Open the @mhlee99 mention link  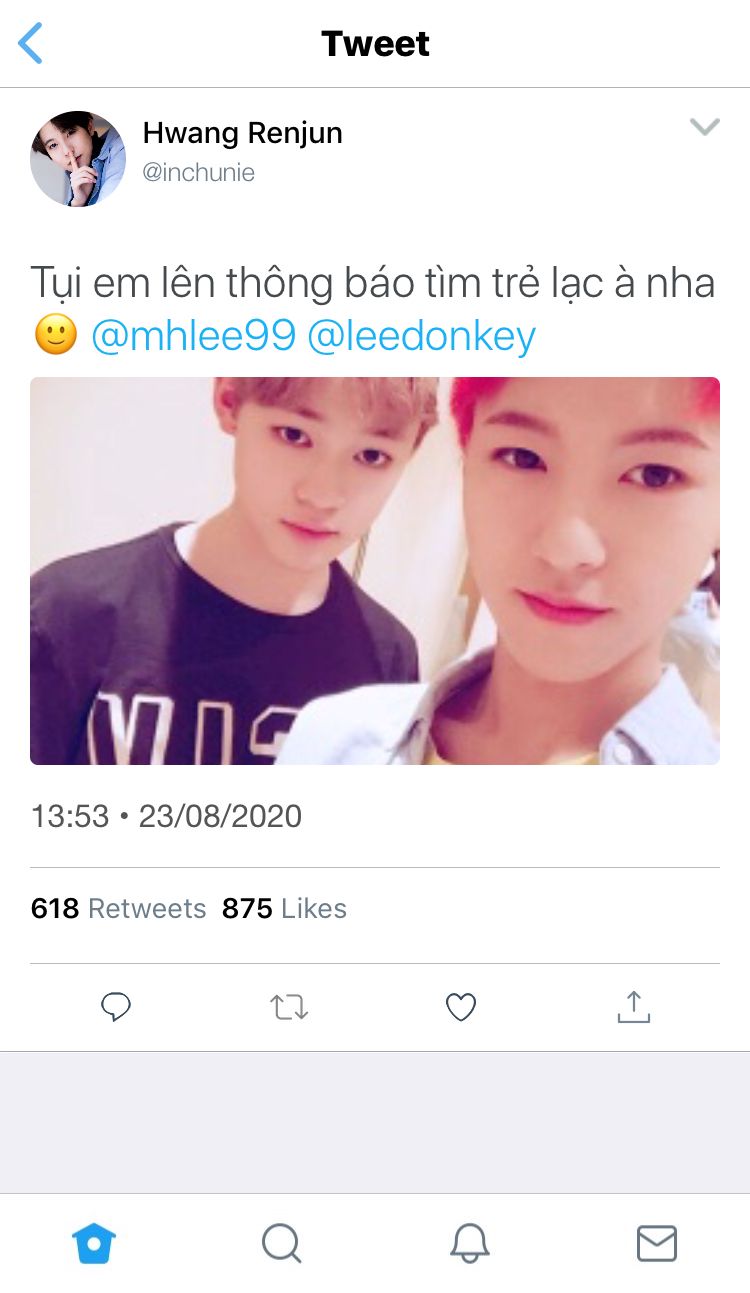tap(193, 337)
